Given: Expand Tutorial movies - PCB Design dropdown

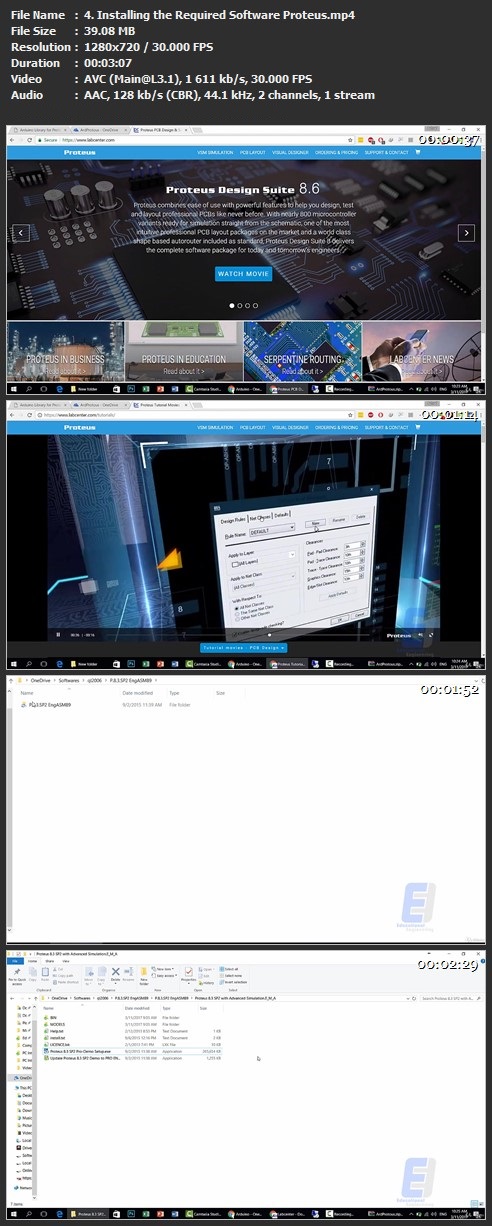Looking at the screenshot, I should [243, 648].
